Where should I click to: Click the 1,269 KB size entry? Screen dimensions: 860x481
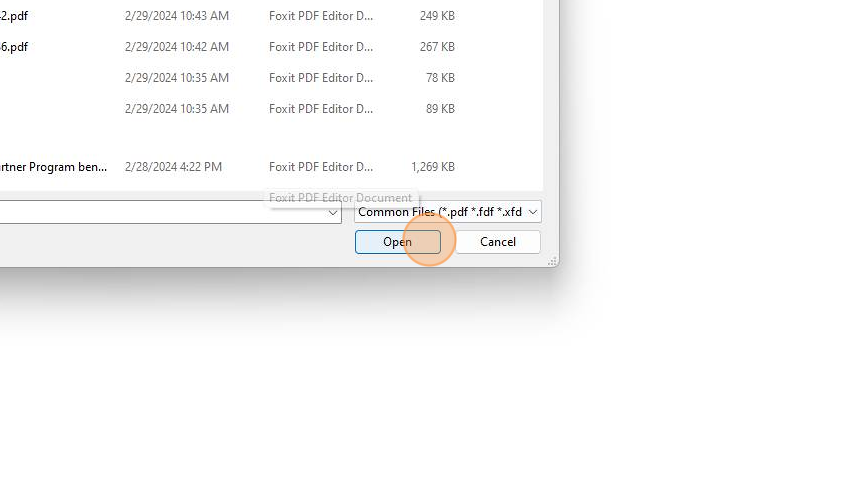(433, 167)
